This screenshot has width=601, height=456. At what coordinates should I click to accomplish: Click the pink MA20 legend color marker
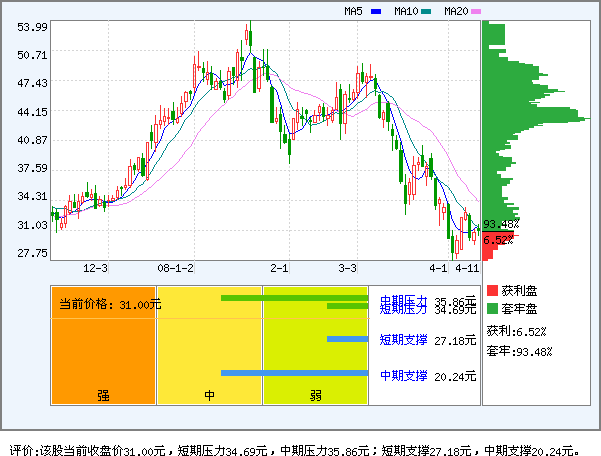[x=475, y=11]
